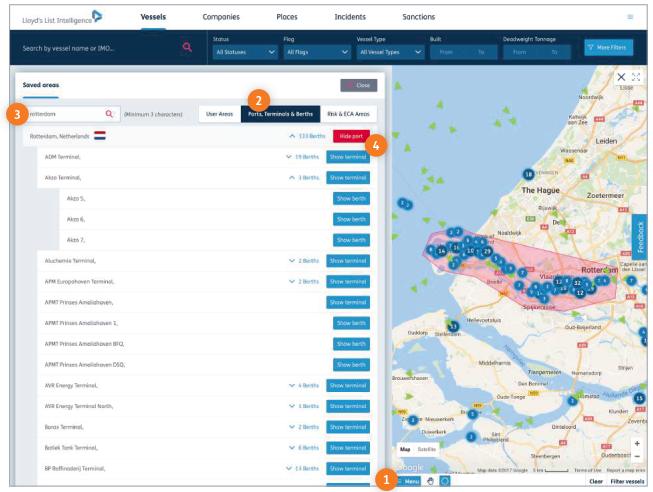Collapse Rotterdam's 133 Berths list
Image resolution: width=653 pixels, height=492 pixels.
coord(307,136)
